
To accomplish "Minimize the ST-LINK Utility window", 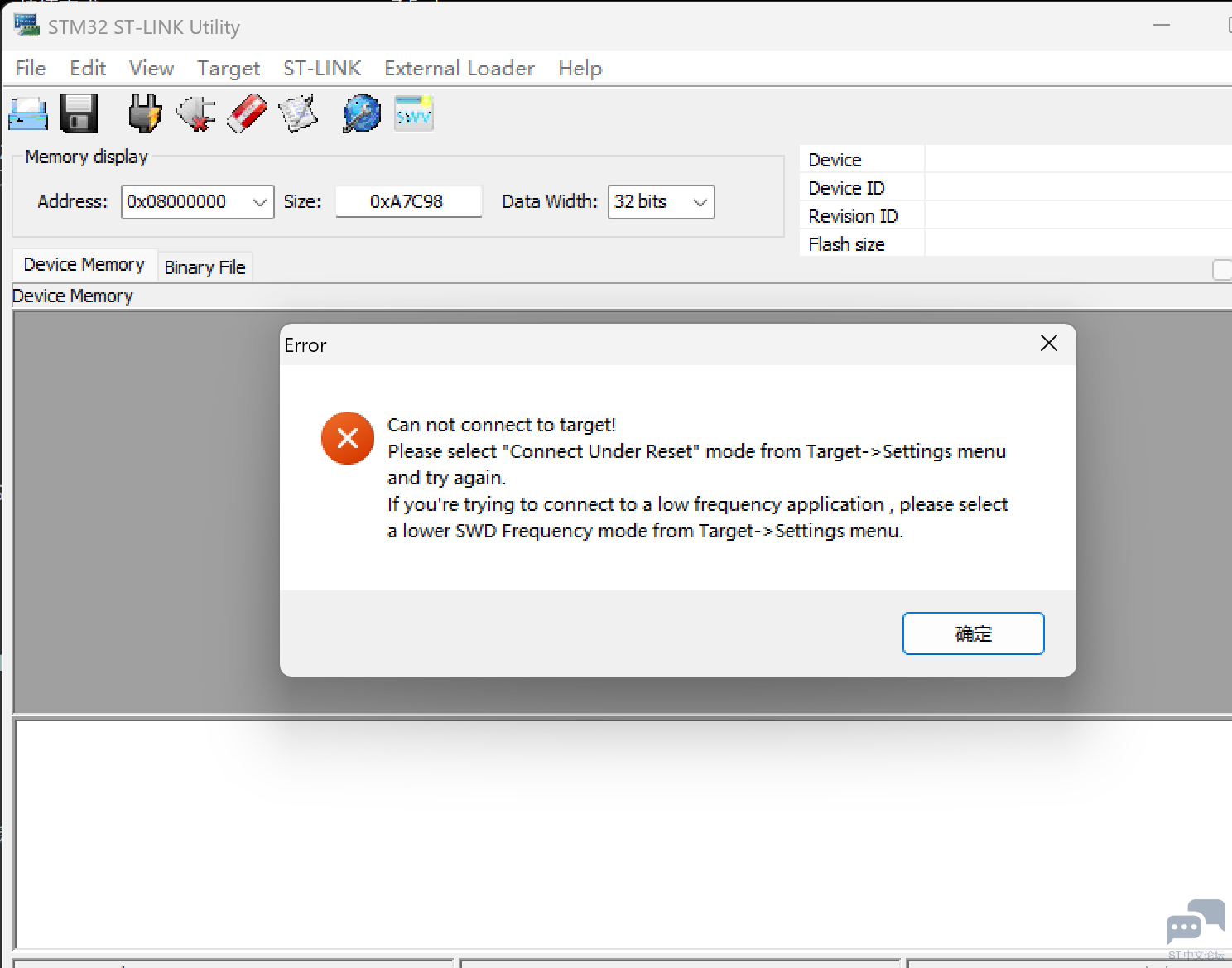I will [x=1162, y=26].
